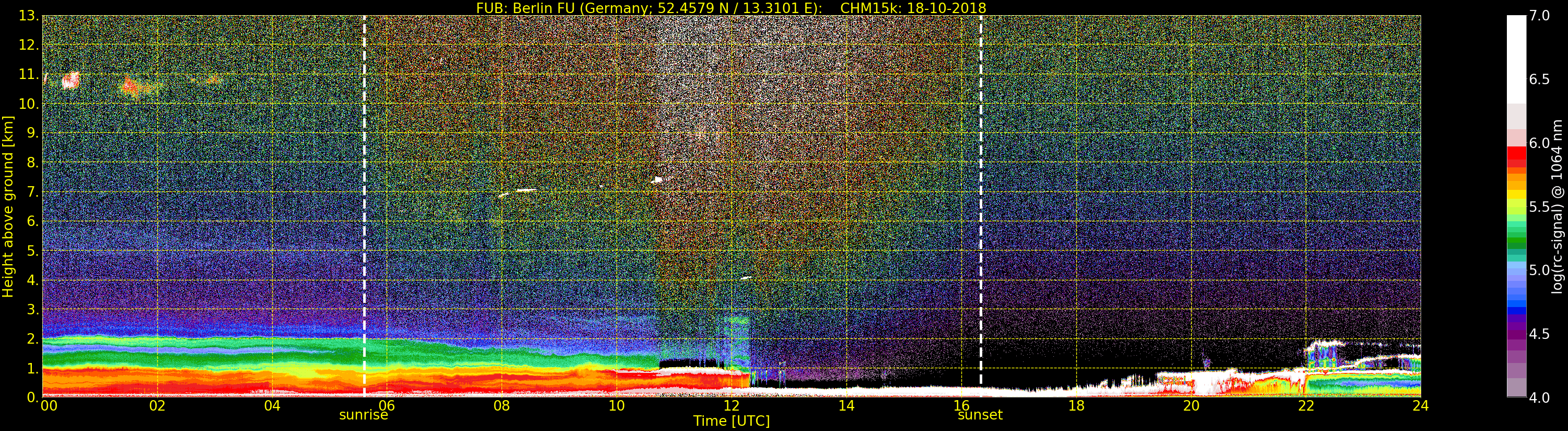Click the 20 tick on time axis
This screenshot has height=431, width=1568.
click(1191, 405)
